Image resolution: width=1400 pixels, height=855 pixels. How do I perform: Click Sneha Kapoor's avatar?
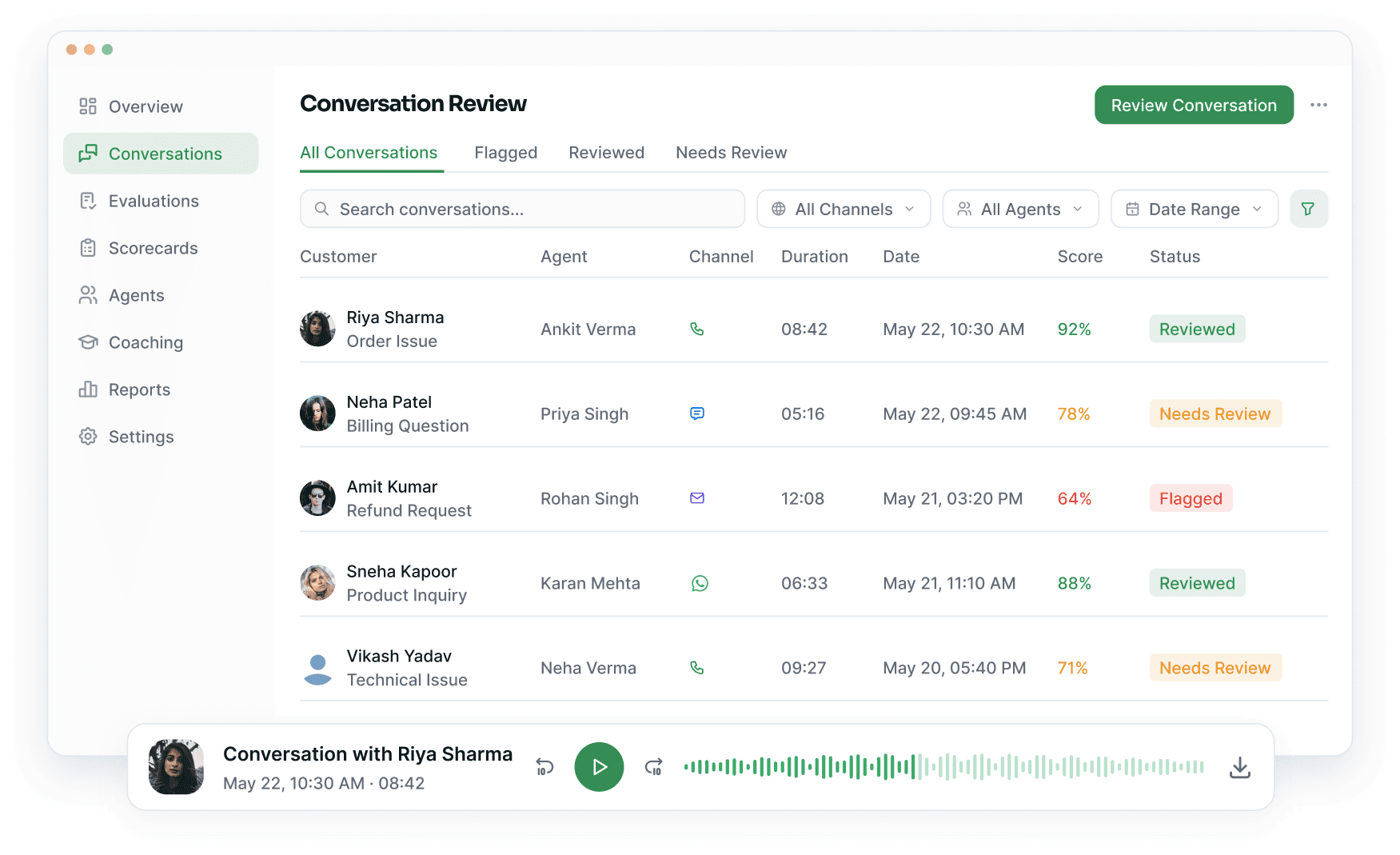point(317,583)
